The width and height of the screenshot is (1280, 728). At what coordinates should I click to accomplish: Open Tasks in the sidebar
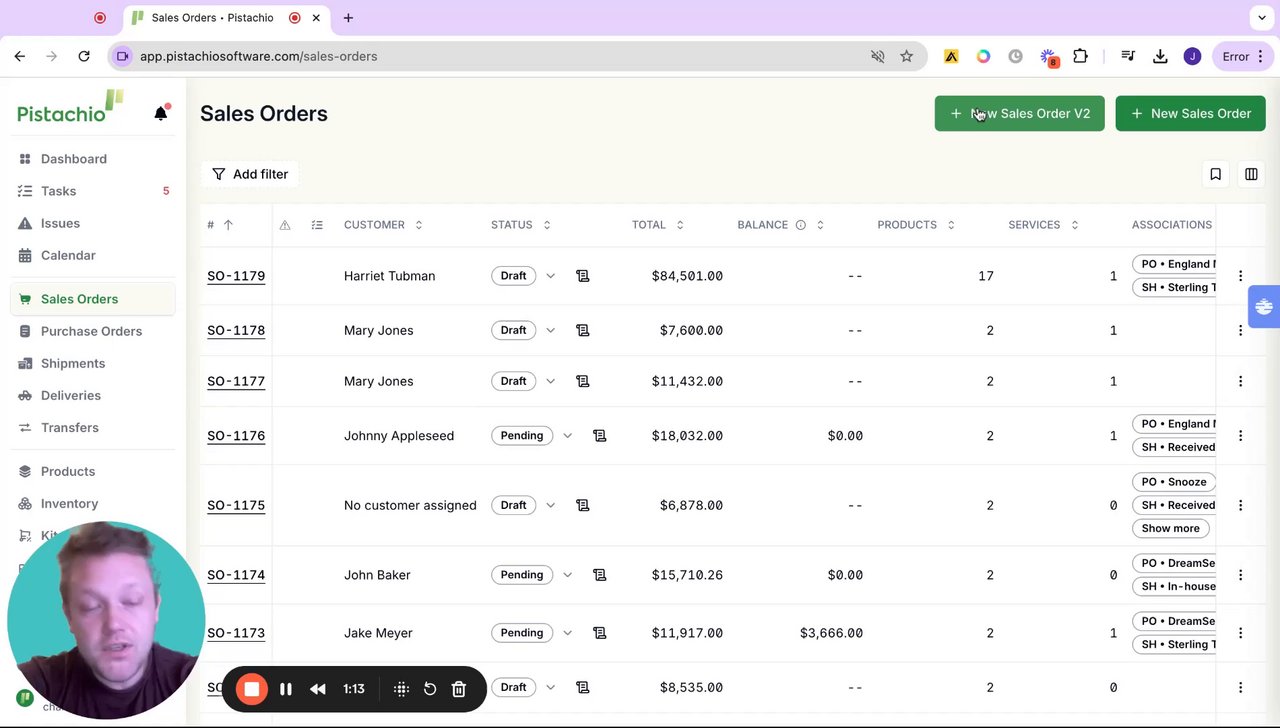point(94,191)
